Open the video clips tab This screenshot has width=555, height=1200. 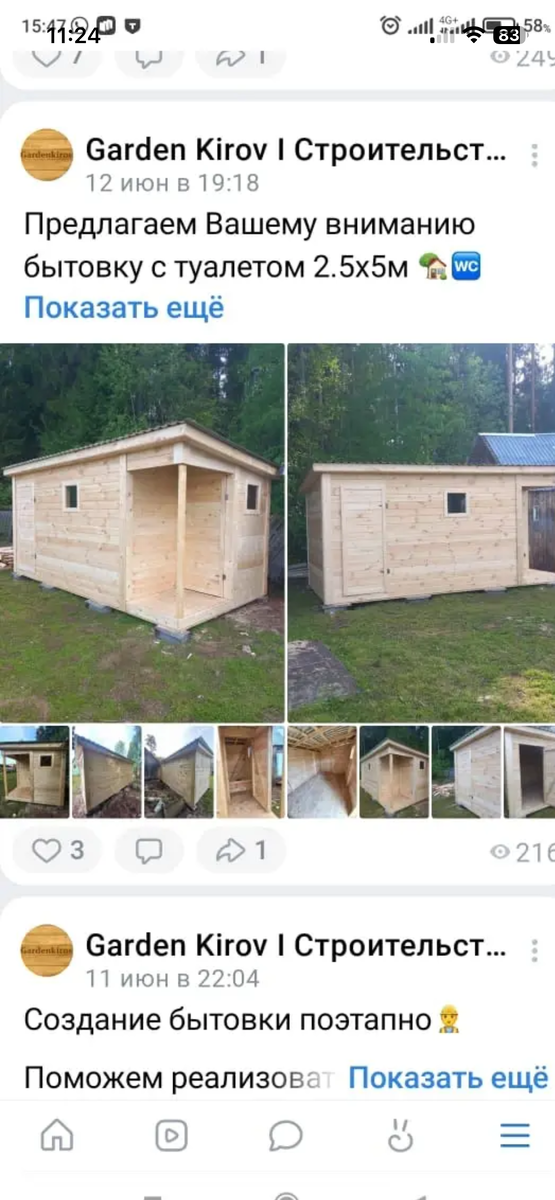click(171, 1135)
